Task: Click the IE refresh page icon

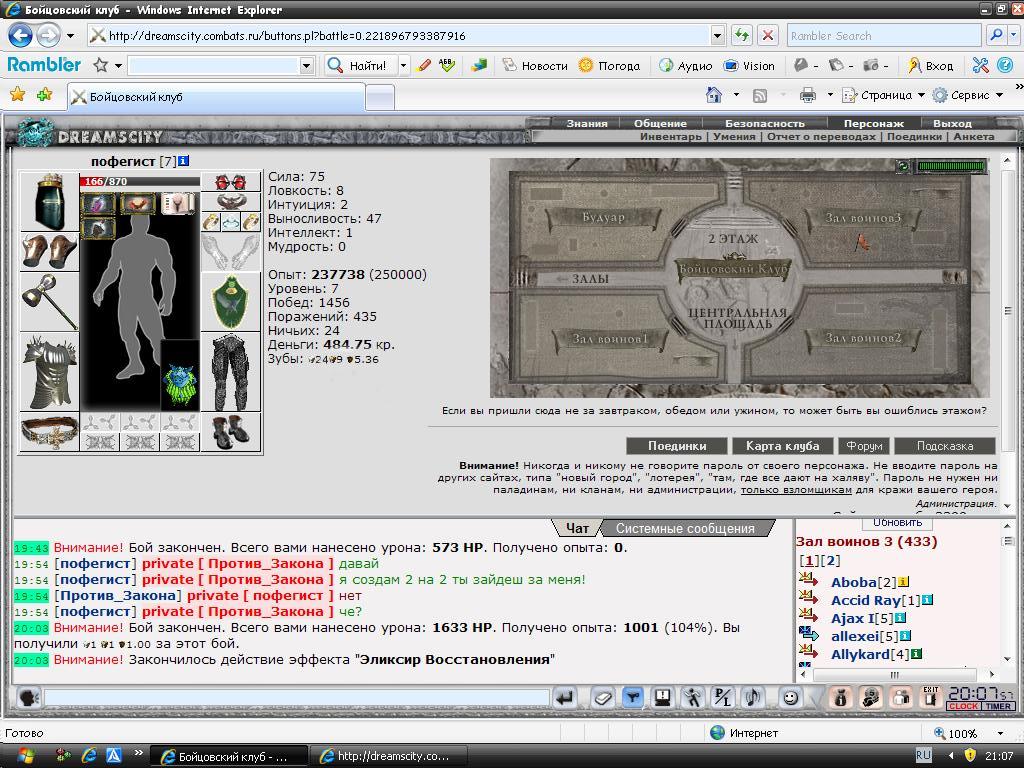Action: 741,35
